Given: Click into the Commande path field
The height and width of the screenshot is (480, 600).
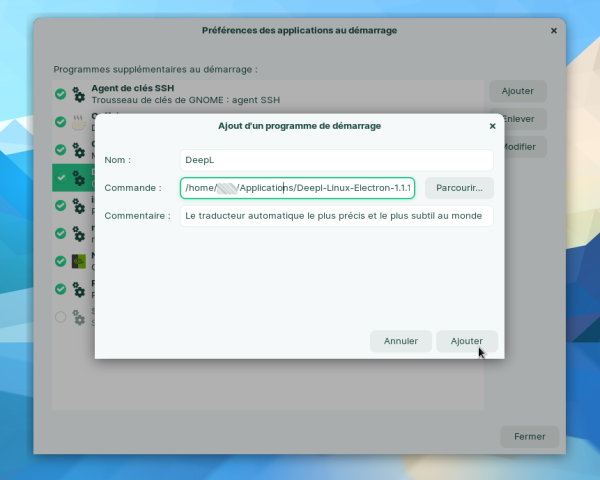Looking at the screenshot, I should 297,187.
